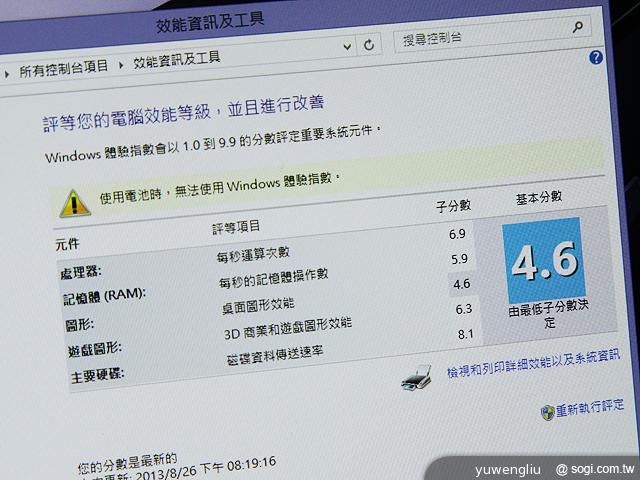Click the 元件 column header

(67, 244)
